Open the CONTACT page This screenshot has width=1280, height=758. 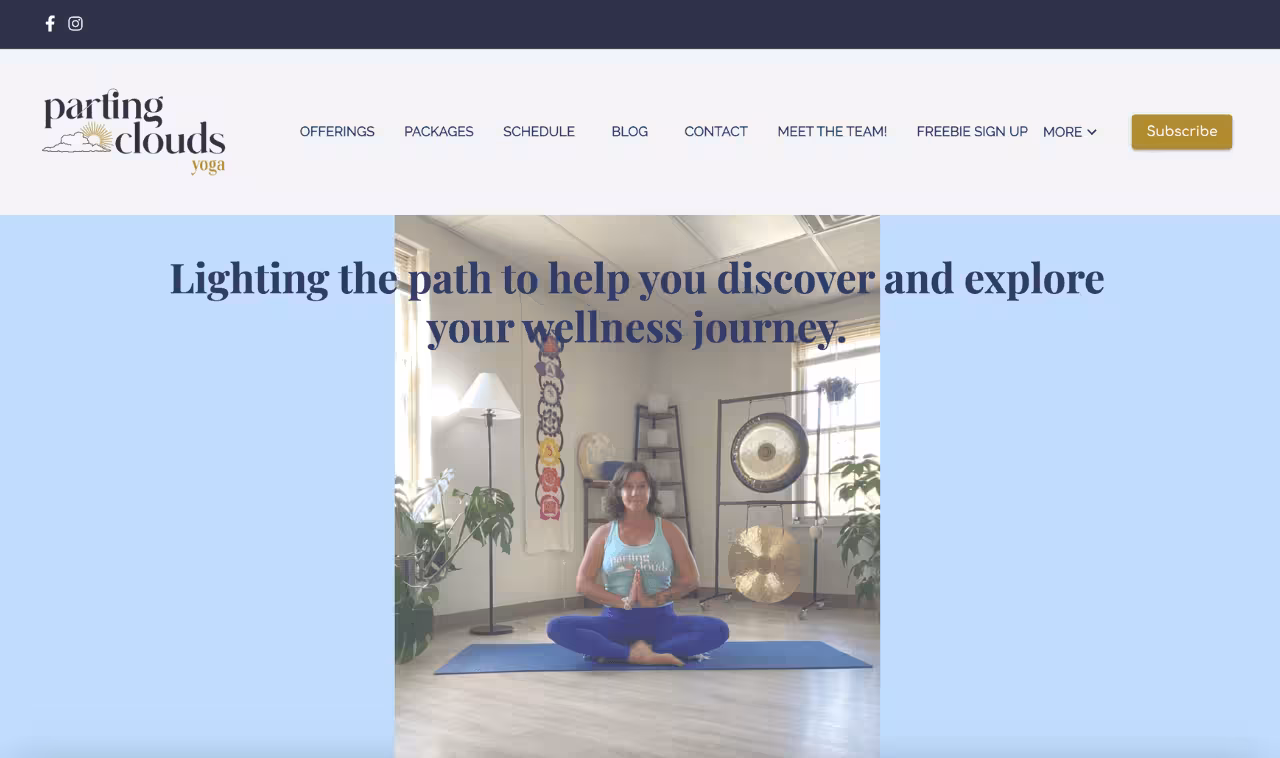click(x=716, y=132)
